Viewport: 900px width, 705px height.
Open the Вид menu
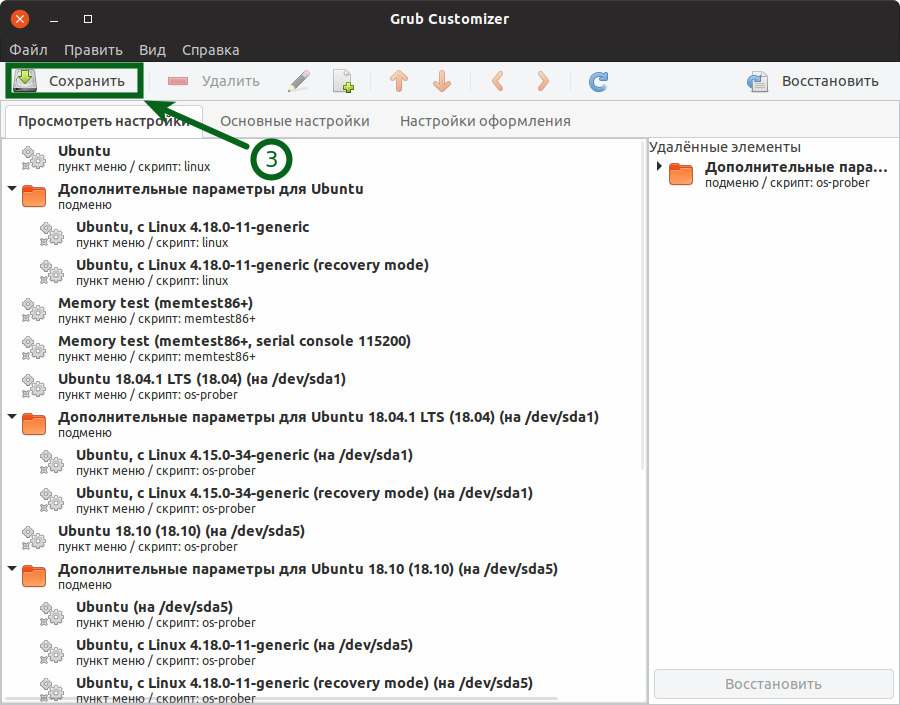152,50
